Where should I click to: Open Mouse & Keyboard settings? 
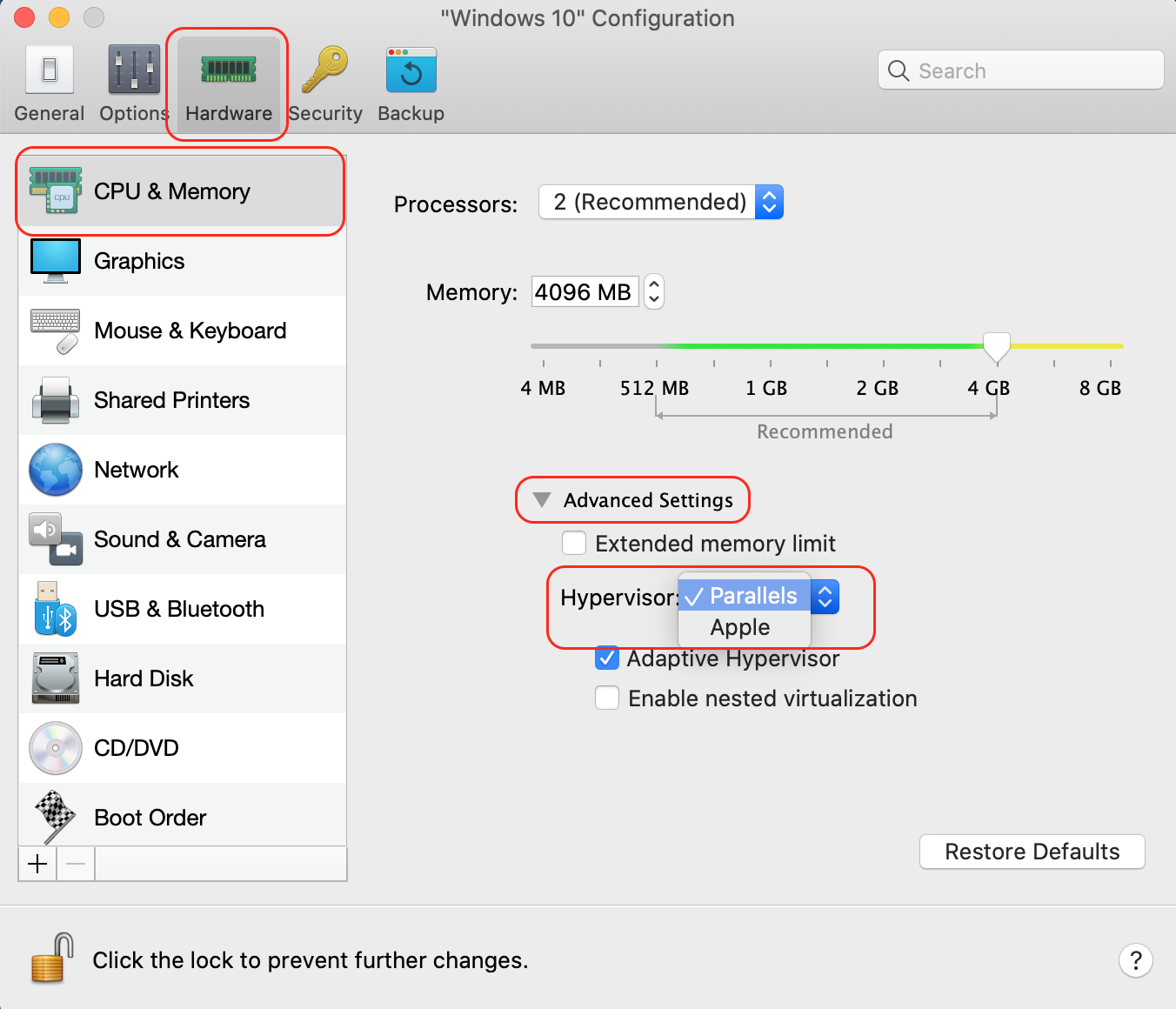point(190,331)
